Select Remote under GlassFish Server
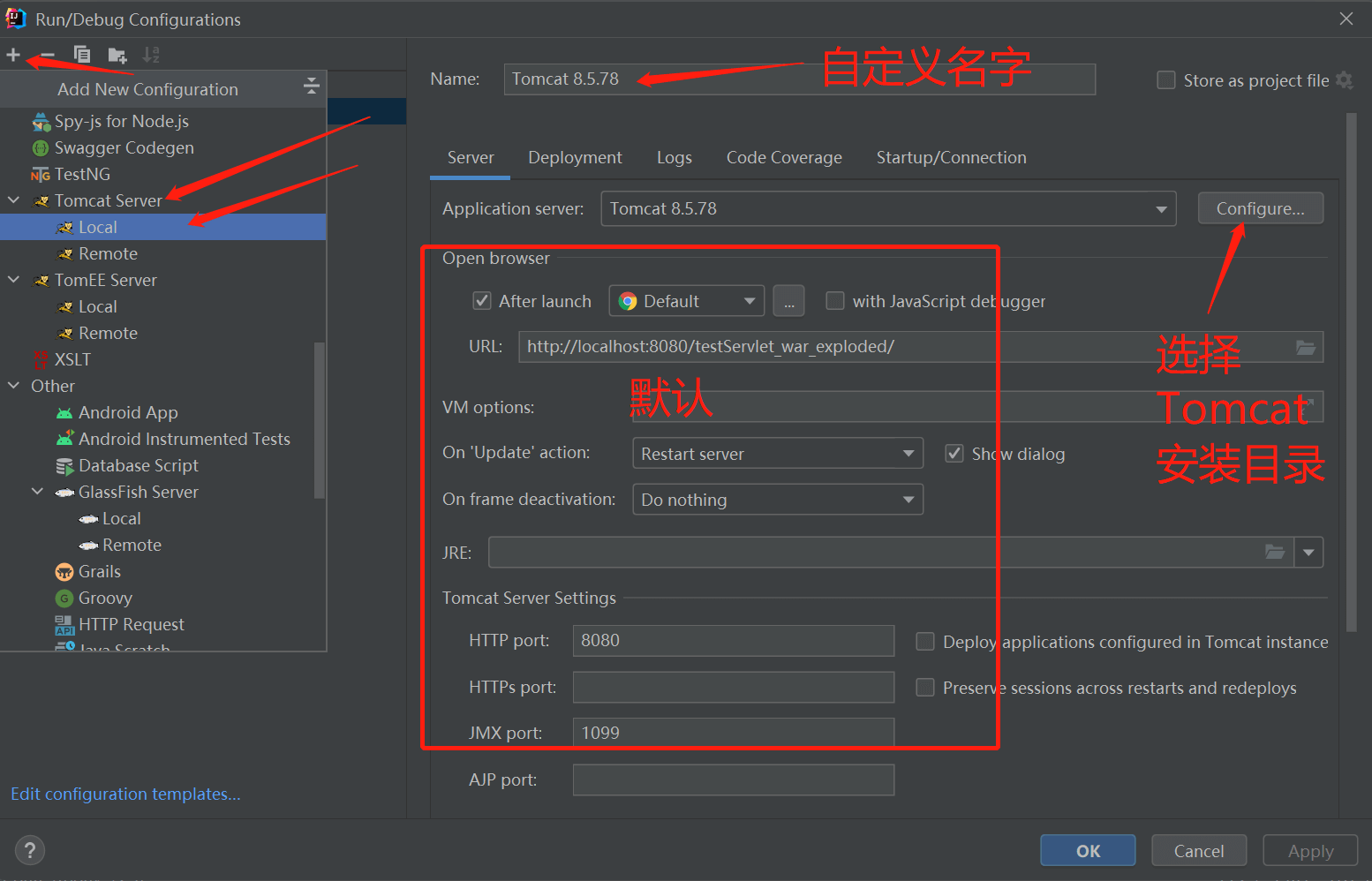Image resolution: width=1372 pixels, height=881 pixels. (132, 545)
